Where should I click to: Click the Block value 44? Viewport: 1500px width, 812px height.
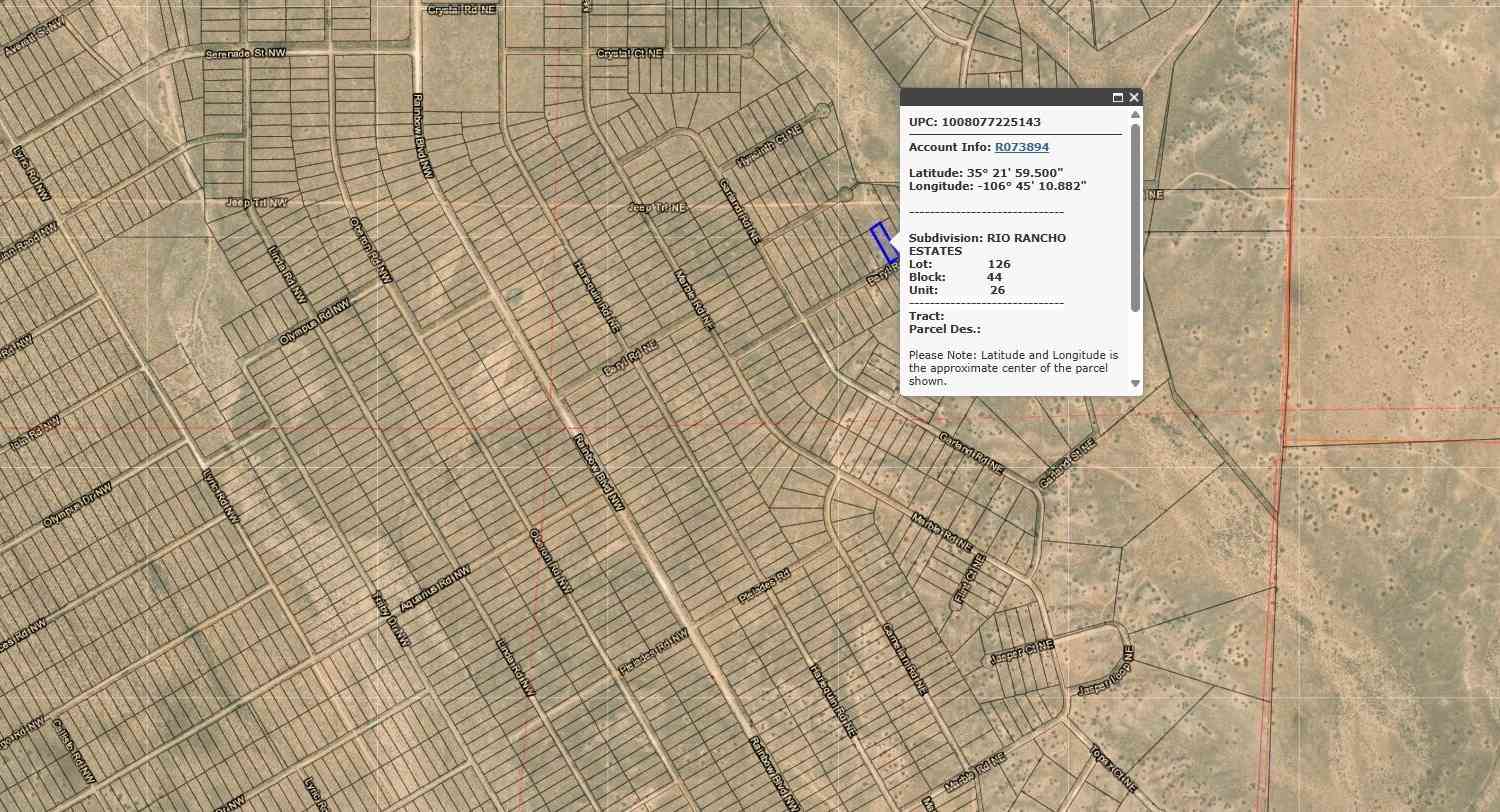(x=994, y=277)
